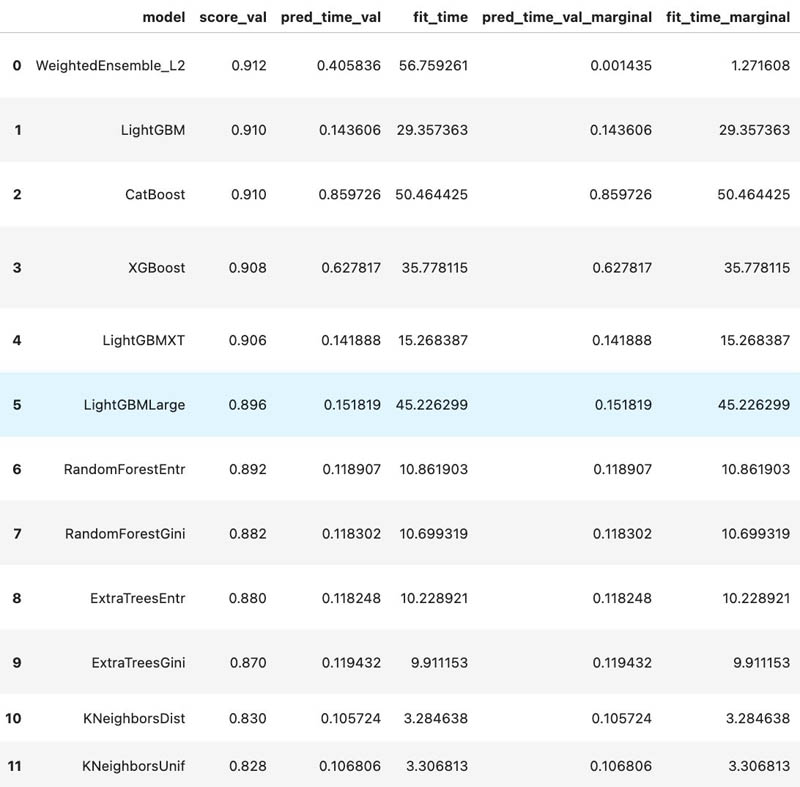Click the ExtraTreesEntr model name
Image resolution: width=800 pixels, height=787 pixels.
(138, 598)
